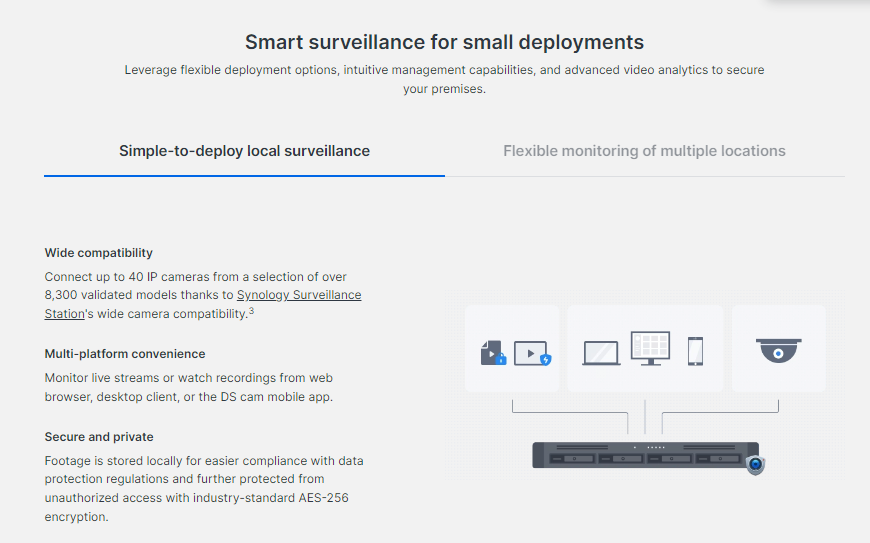Click the laptop icon in the diagram
Screen dimensions: 870x543
pos(601,353)
